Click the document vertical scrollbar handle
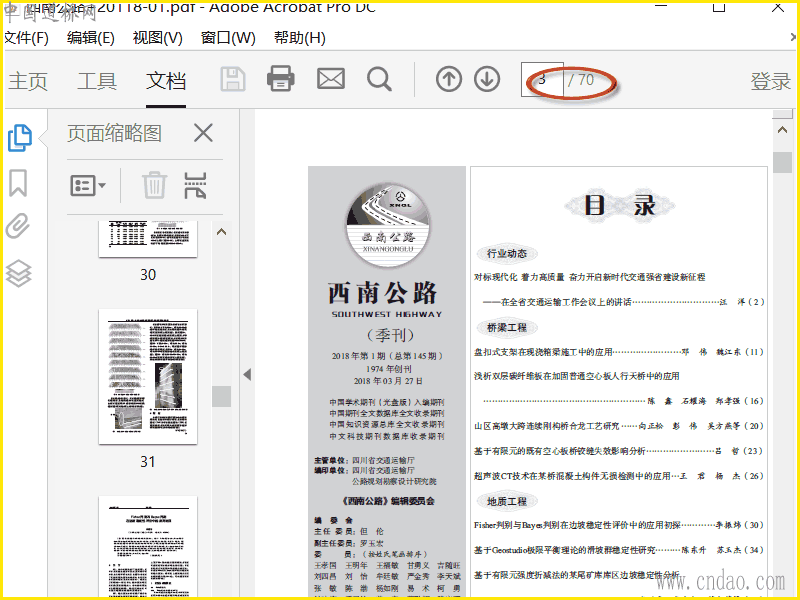The image size is (800, 600). [782, 163]
